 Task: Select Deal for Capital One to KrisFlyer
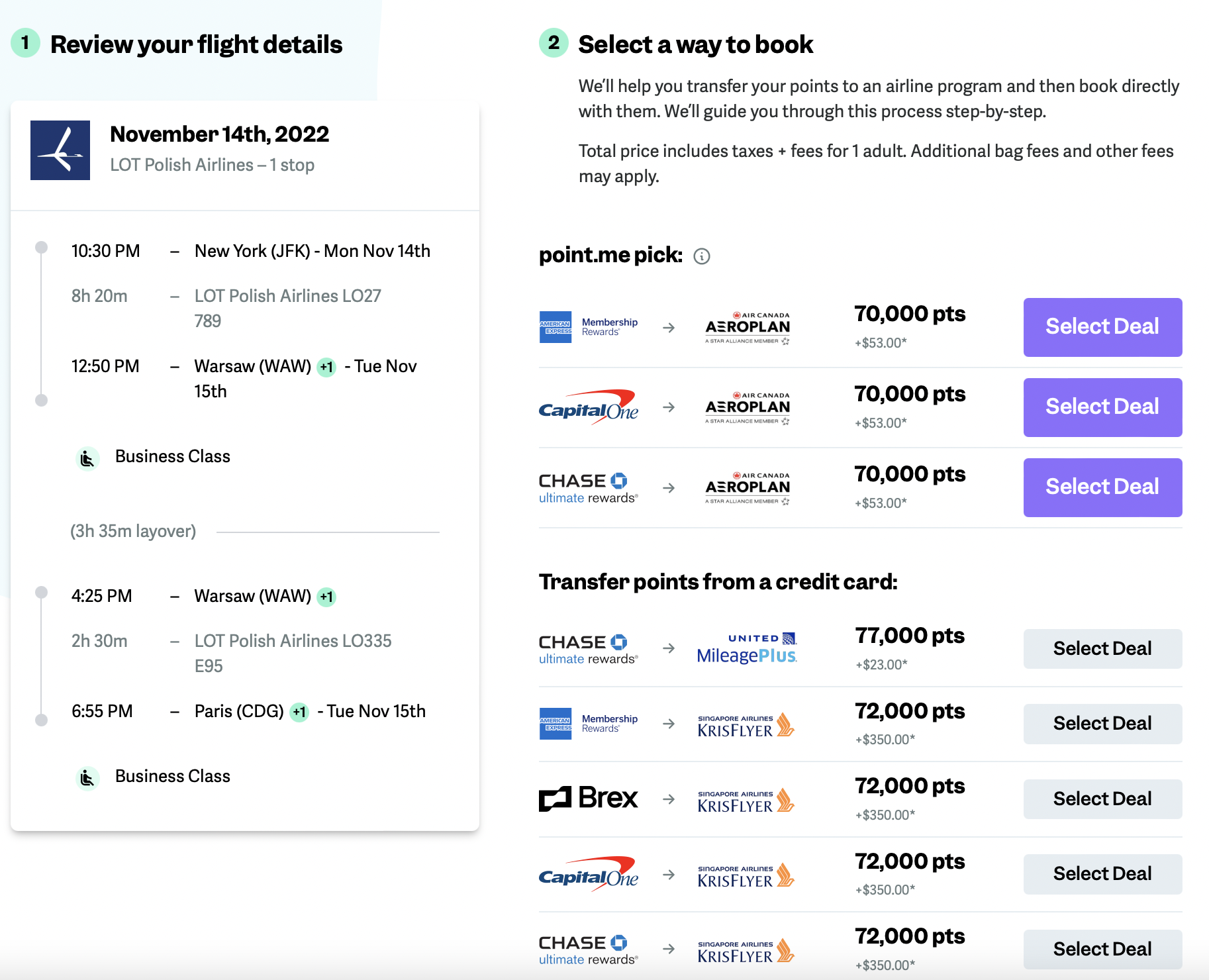[x=1102, y=874]
